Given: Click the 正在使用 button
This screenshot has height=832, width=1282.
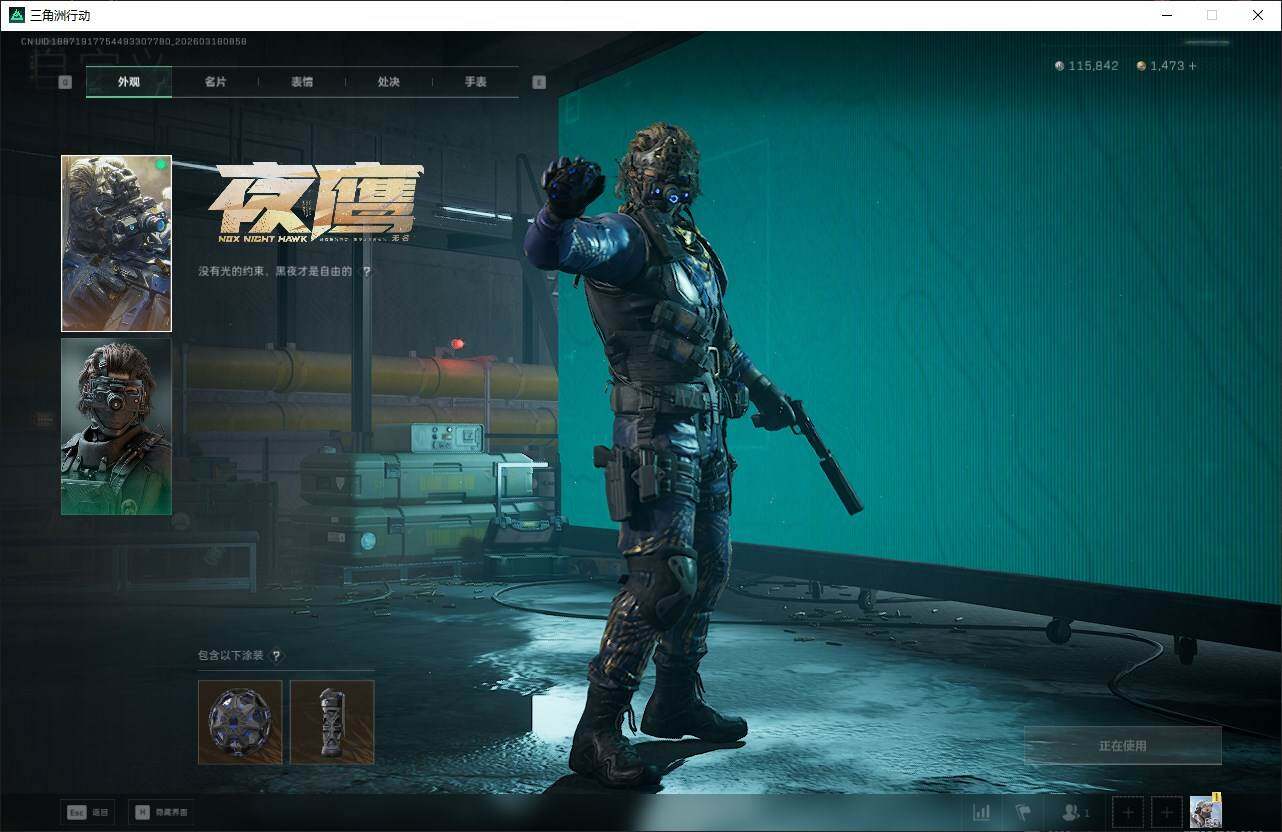Looking at the screenshot, I should 1123,745.
